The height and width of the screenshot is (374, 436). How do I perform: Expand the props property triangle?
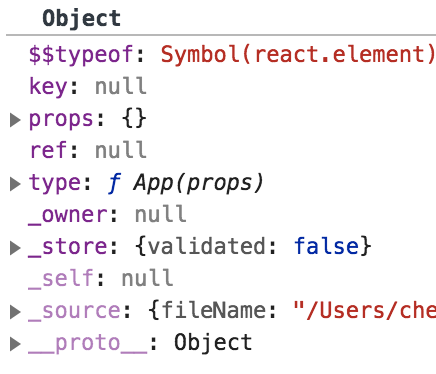(x=15, y=120)
